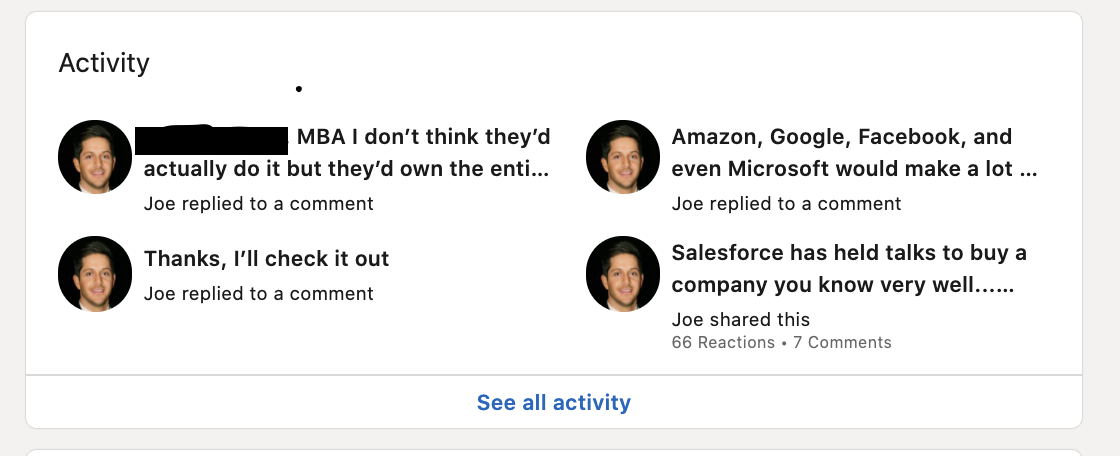
Task: View the 66 Reactions count
Action: click(722, 343)
